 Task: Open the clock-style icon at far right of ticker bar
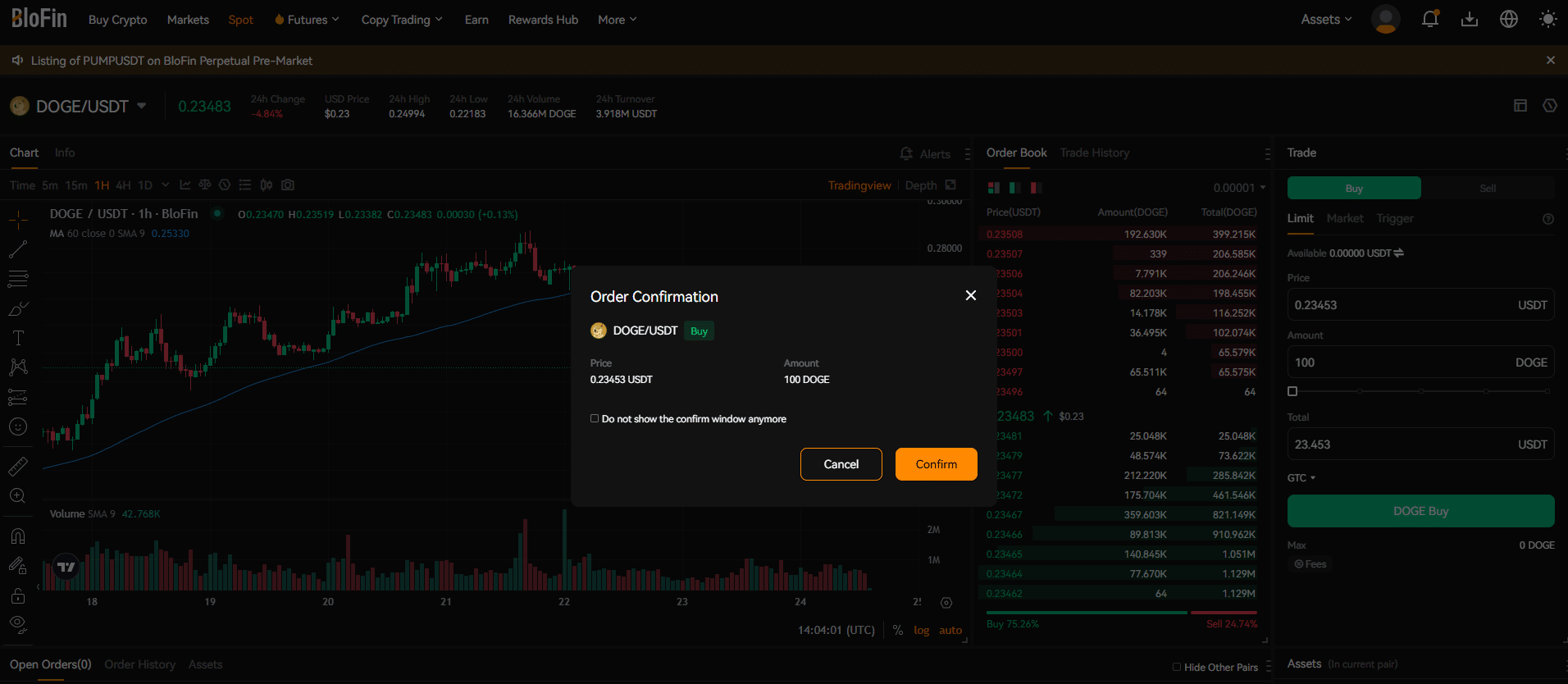point(1550,106)
